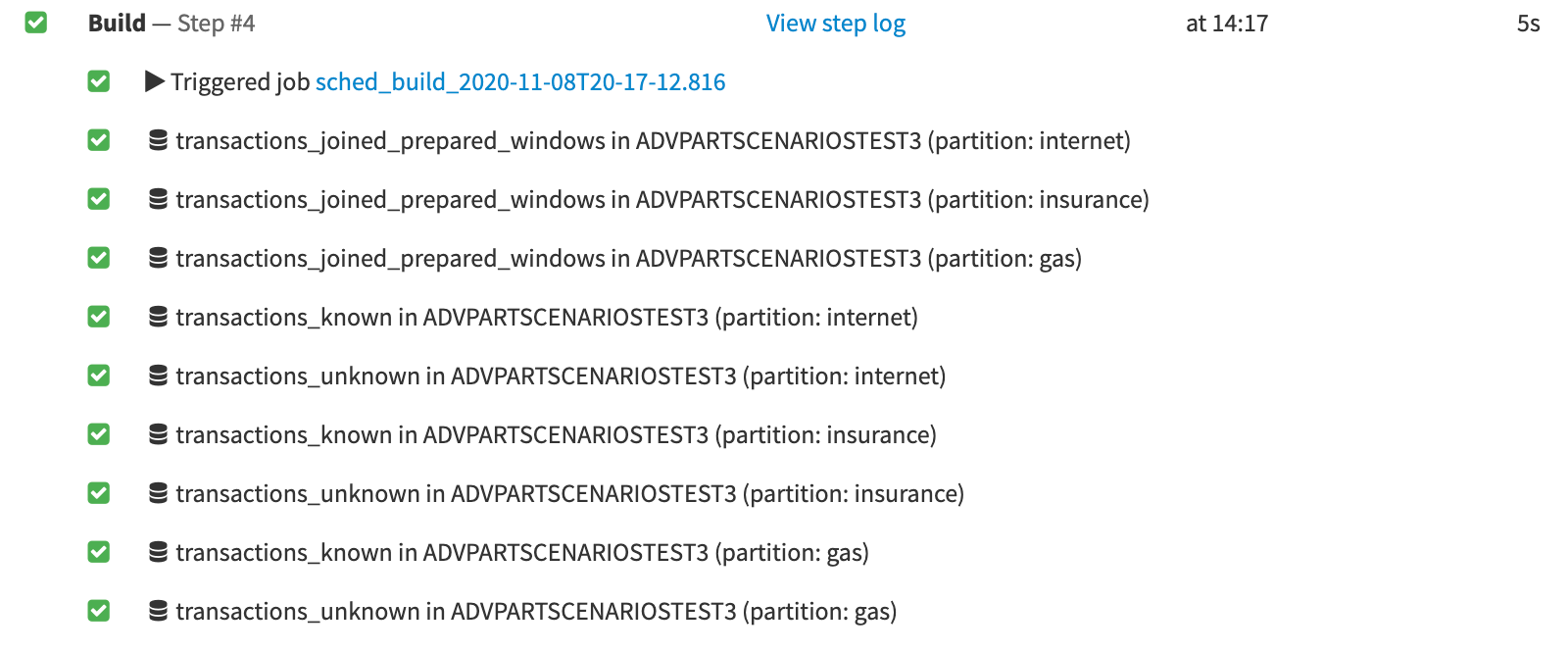Click transactions_unknown insurance partition item text
The width and height of the screenshot is (1568, 653).
point(569,494)
